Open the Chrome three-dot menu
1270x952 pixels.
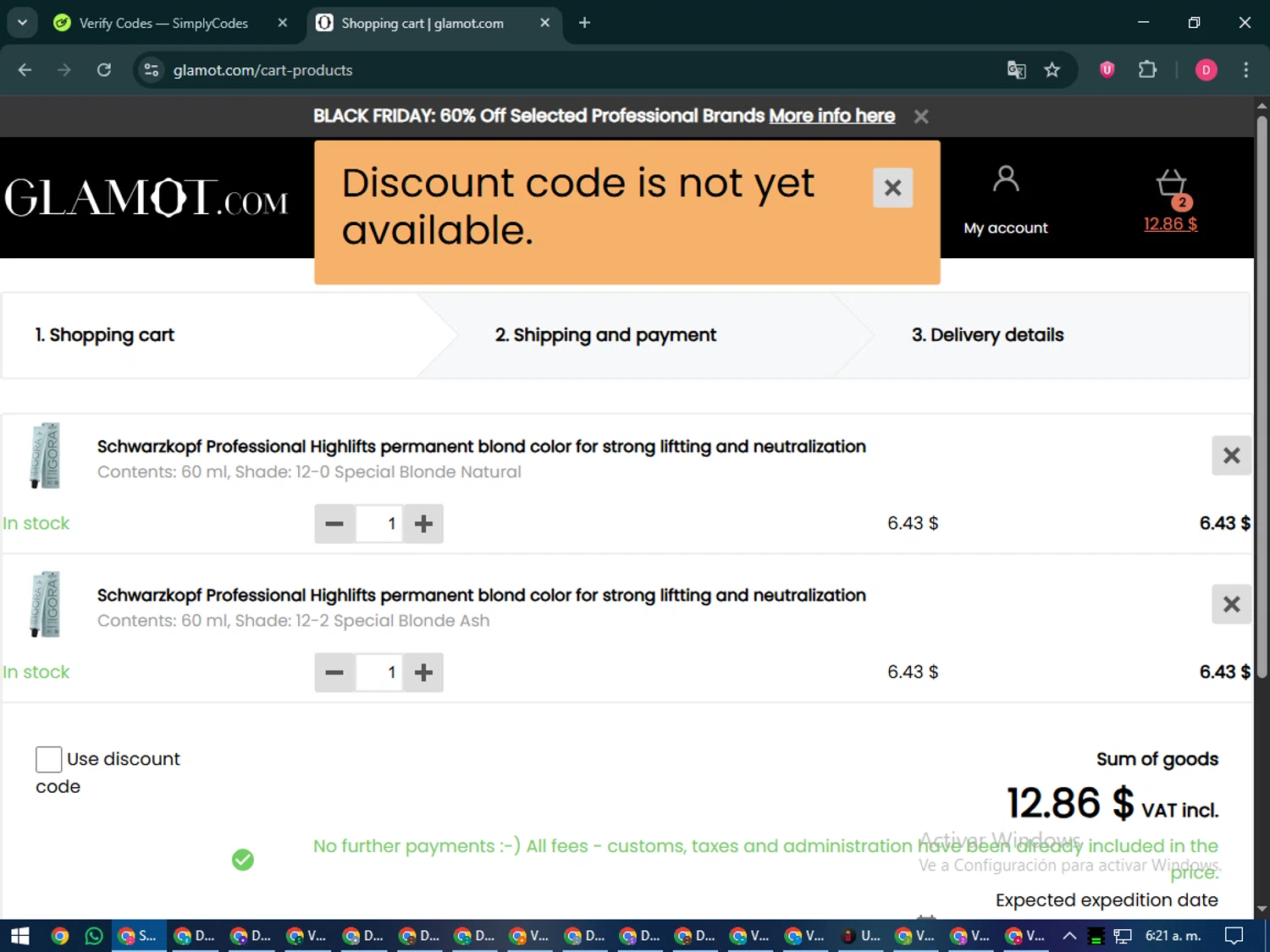coord(1245,70)
